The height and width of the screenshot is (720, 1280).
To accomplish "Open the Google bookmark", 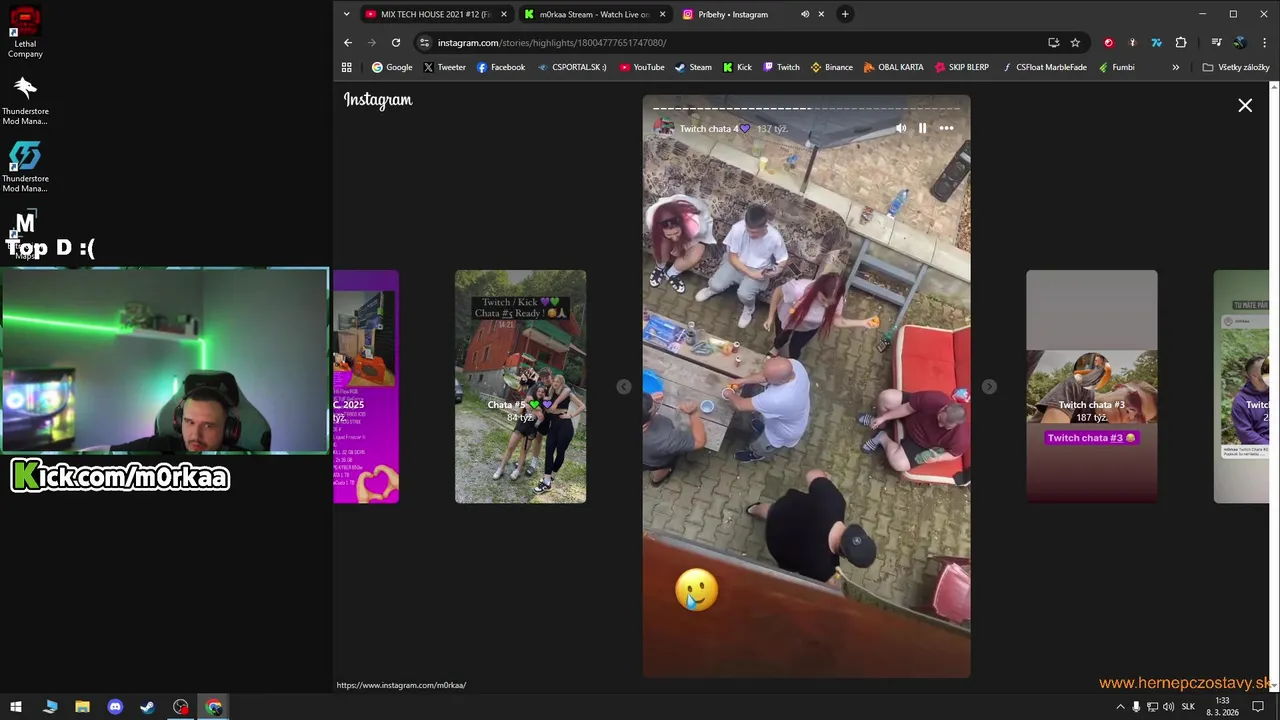I will pos(392,67).
